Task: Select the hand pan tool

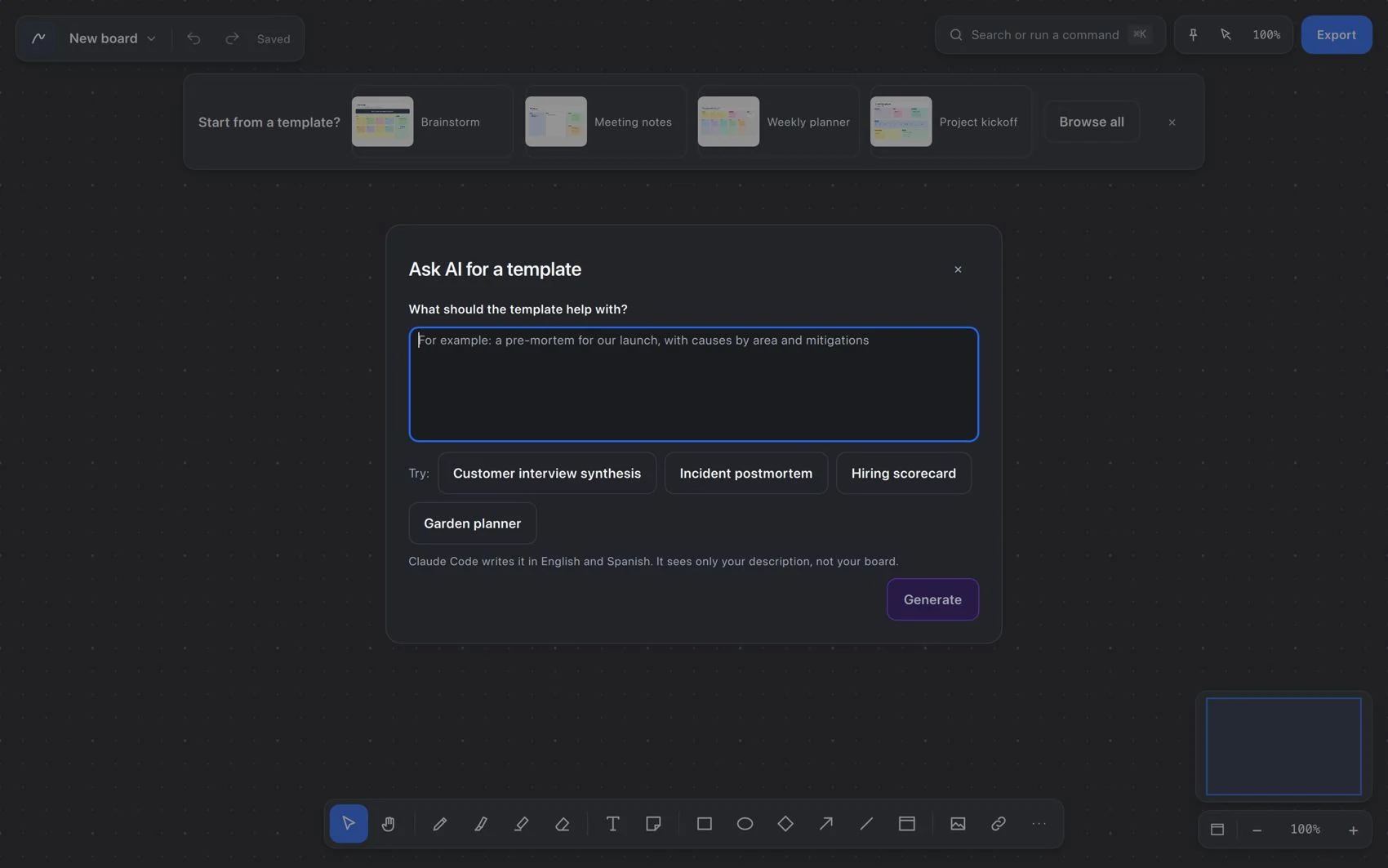Action: (389, 823)
